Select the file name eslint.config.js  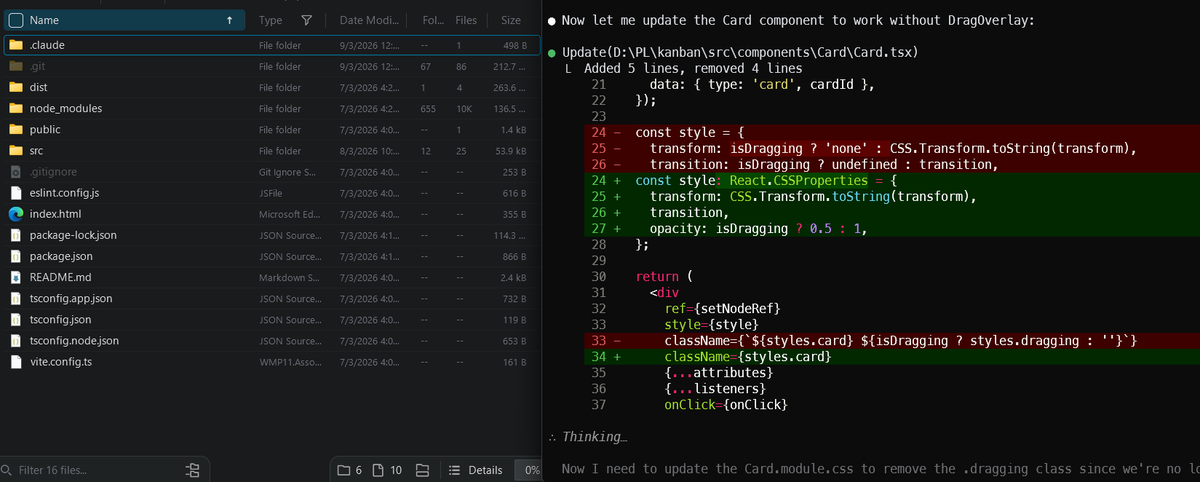coord(64,192)
